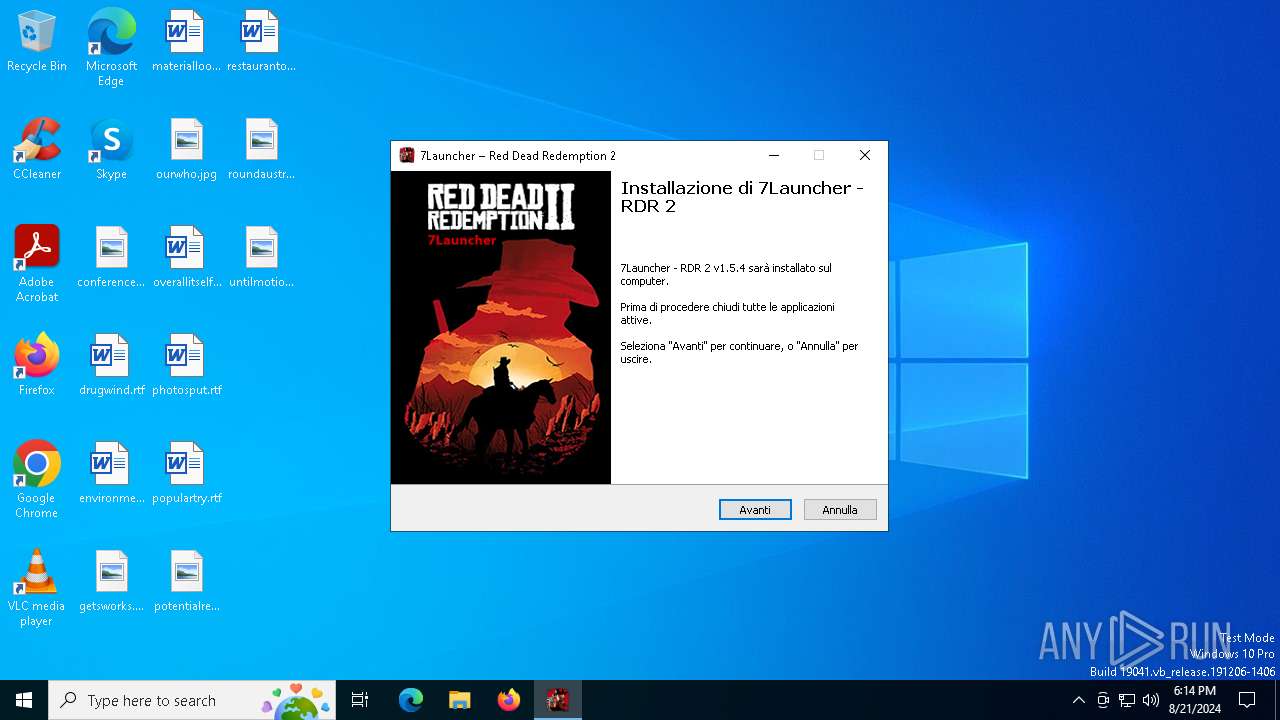This screenshot has height=720, width=1280.
Task: Show hidden system tray icons
Action: [1078, 700]
